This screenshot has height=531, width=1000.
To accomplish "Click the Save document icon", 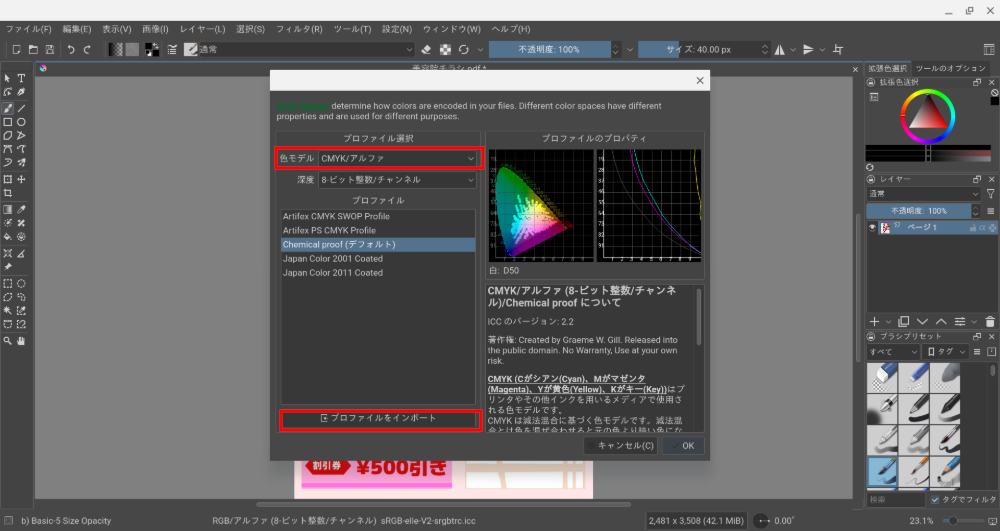I will coord(50,49).
